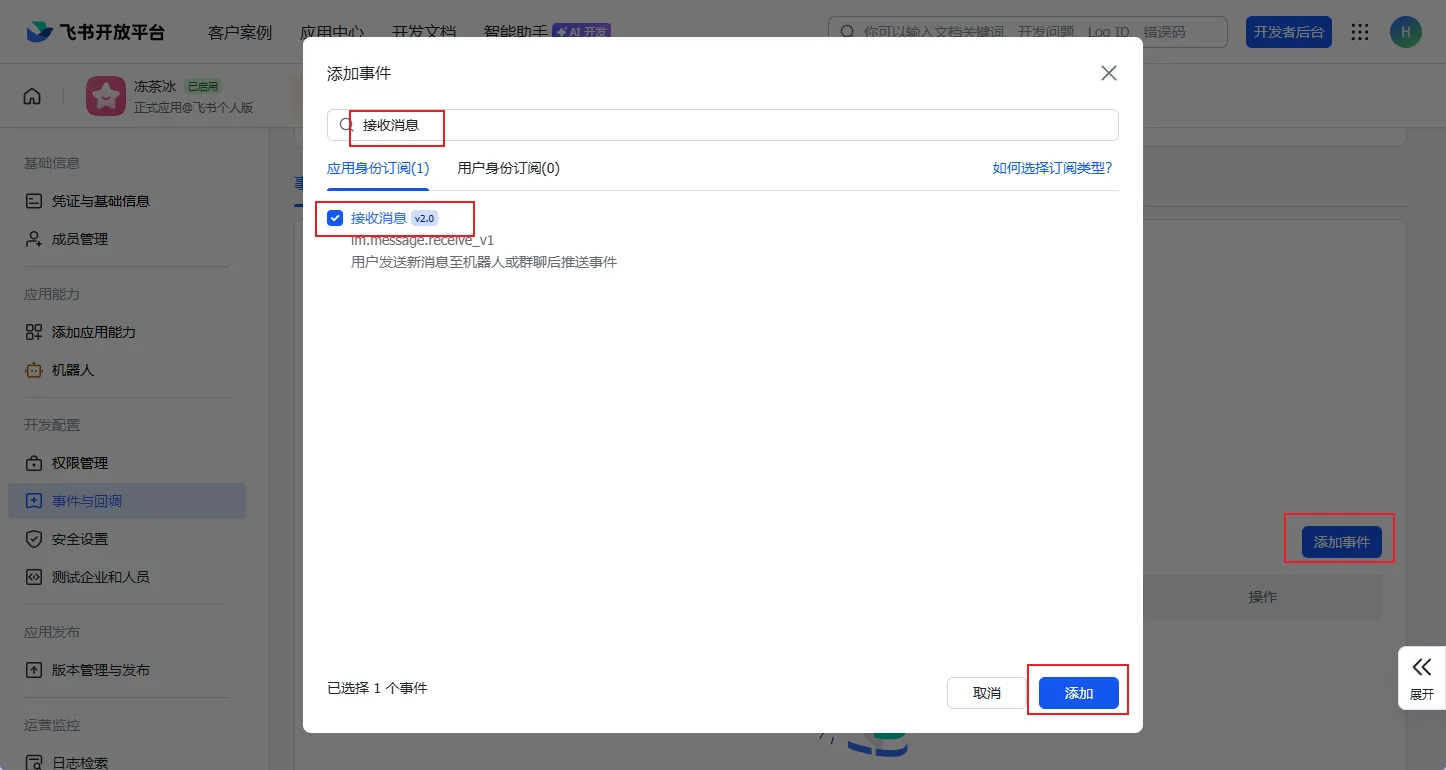Go to 凭证与基础信息 in the sidebar
1446x770 pixels.
100,201
